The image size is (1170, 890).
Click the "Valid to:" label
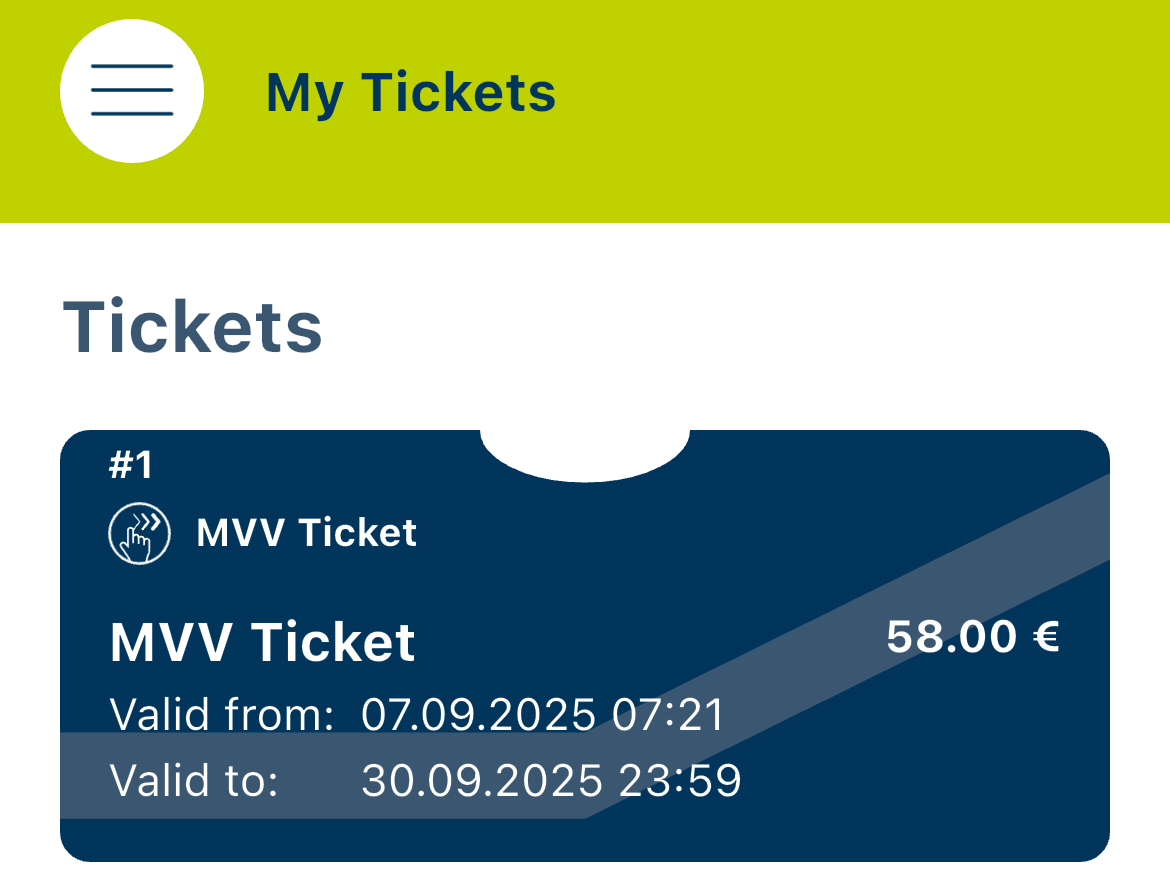tap(194, 781)
